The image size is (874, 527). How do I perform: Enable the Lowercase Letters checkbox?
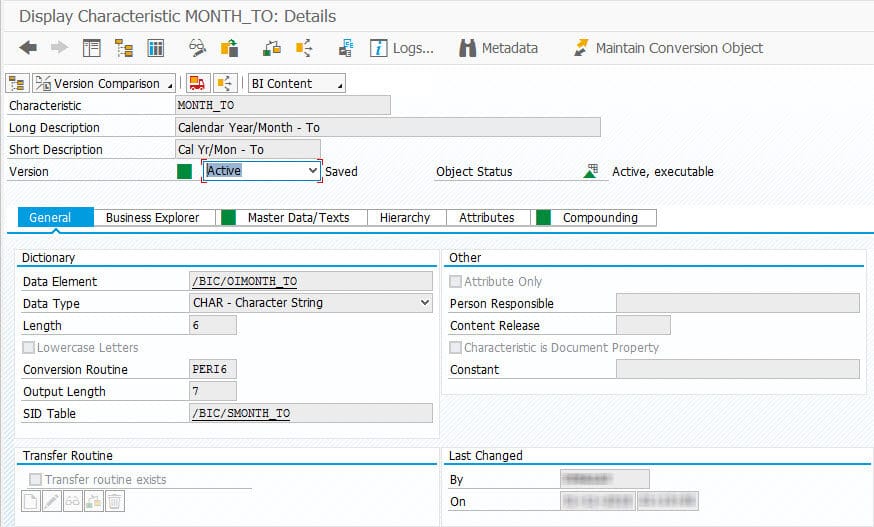(x=29, y=348)
